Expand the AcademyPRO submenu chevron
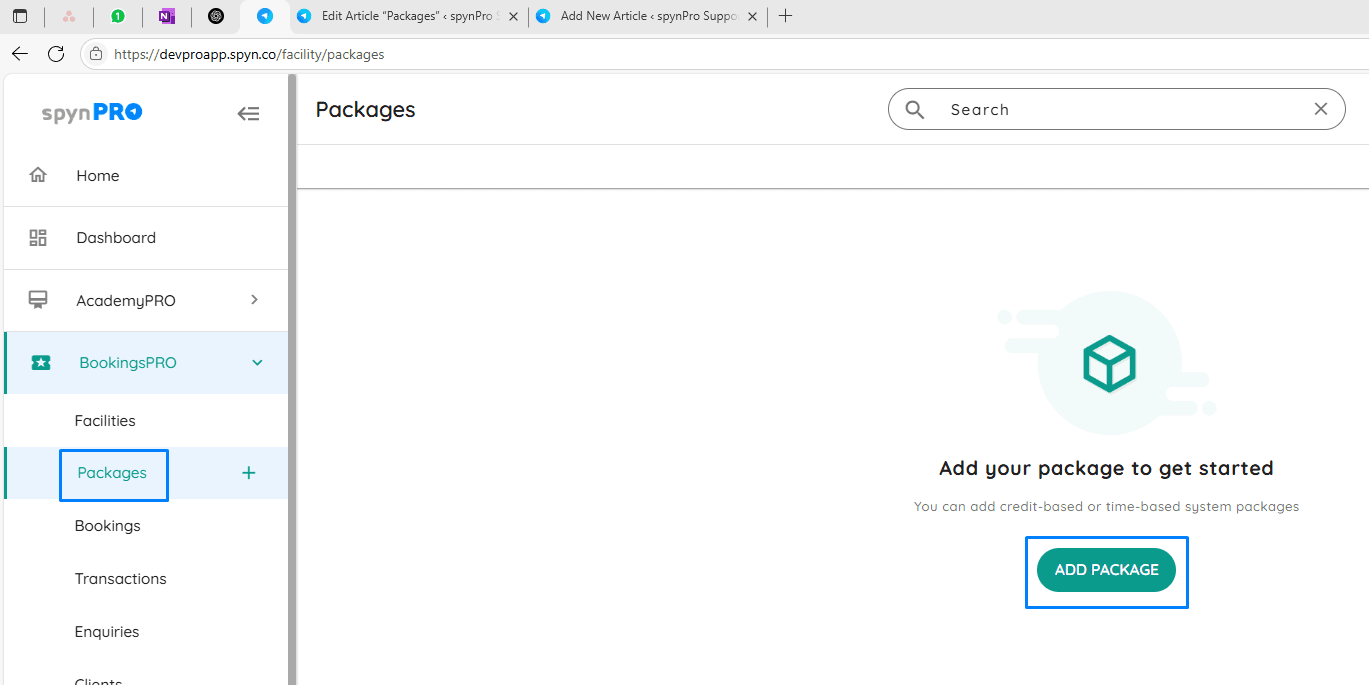The image size is (1369, 685). click(x=254, y=300)
